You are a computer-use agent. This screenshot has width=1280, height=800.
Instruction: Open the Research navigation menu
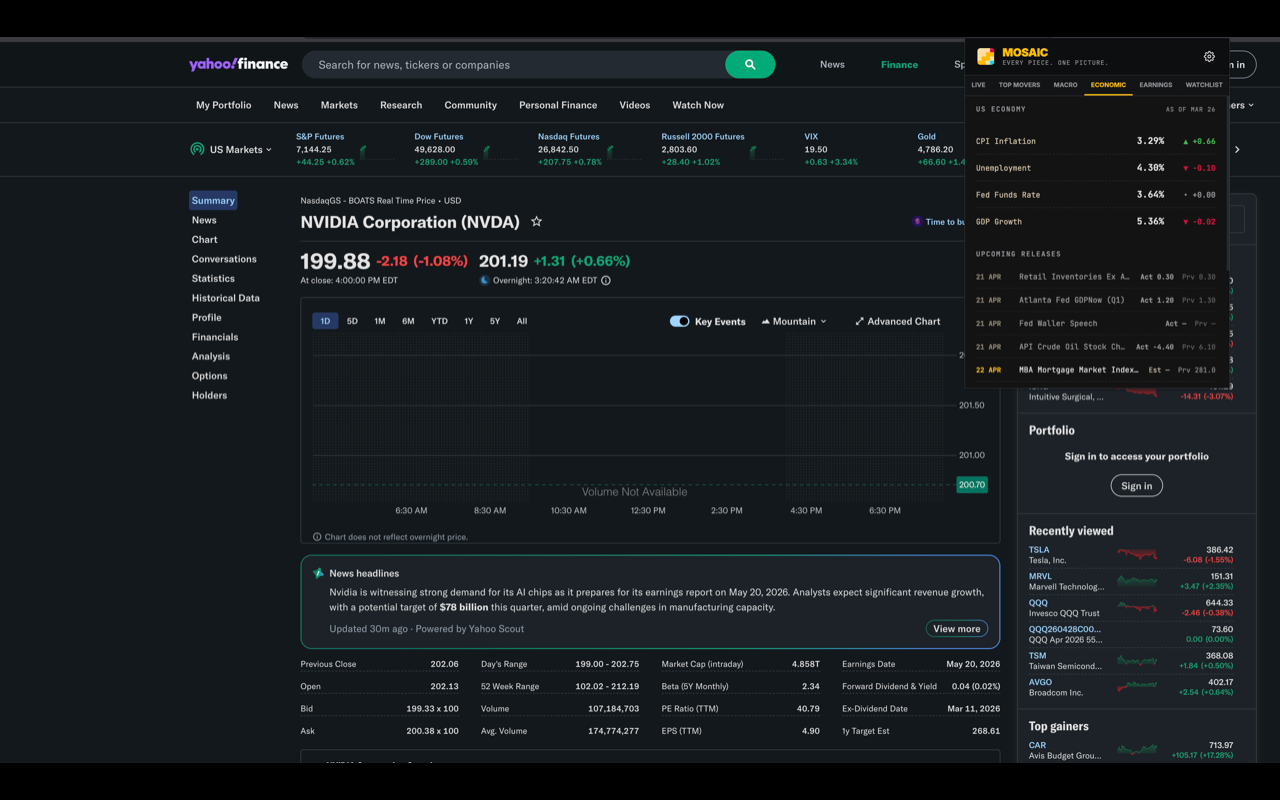pos(401,105)
